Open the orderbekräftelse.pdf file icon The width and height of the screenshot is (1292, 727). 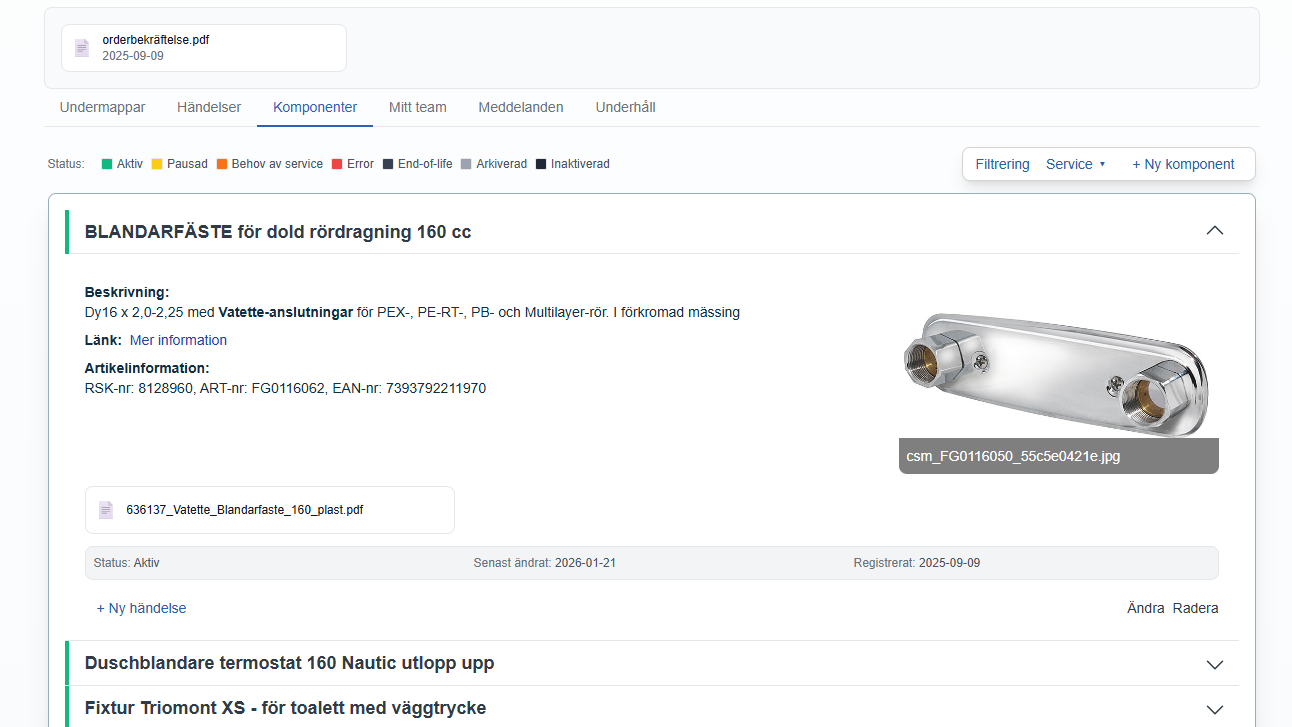pos(82,48)
